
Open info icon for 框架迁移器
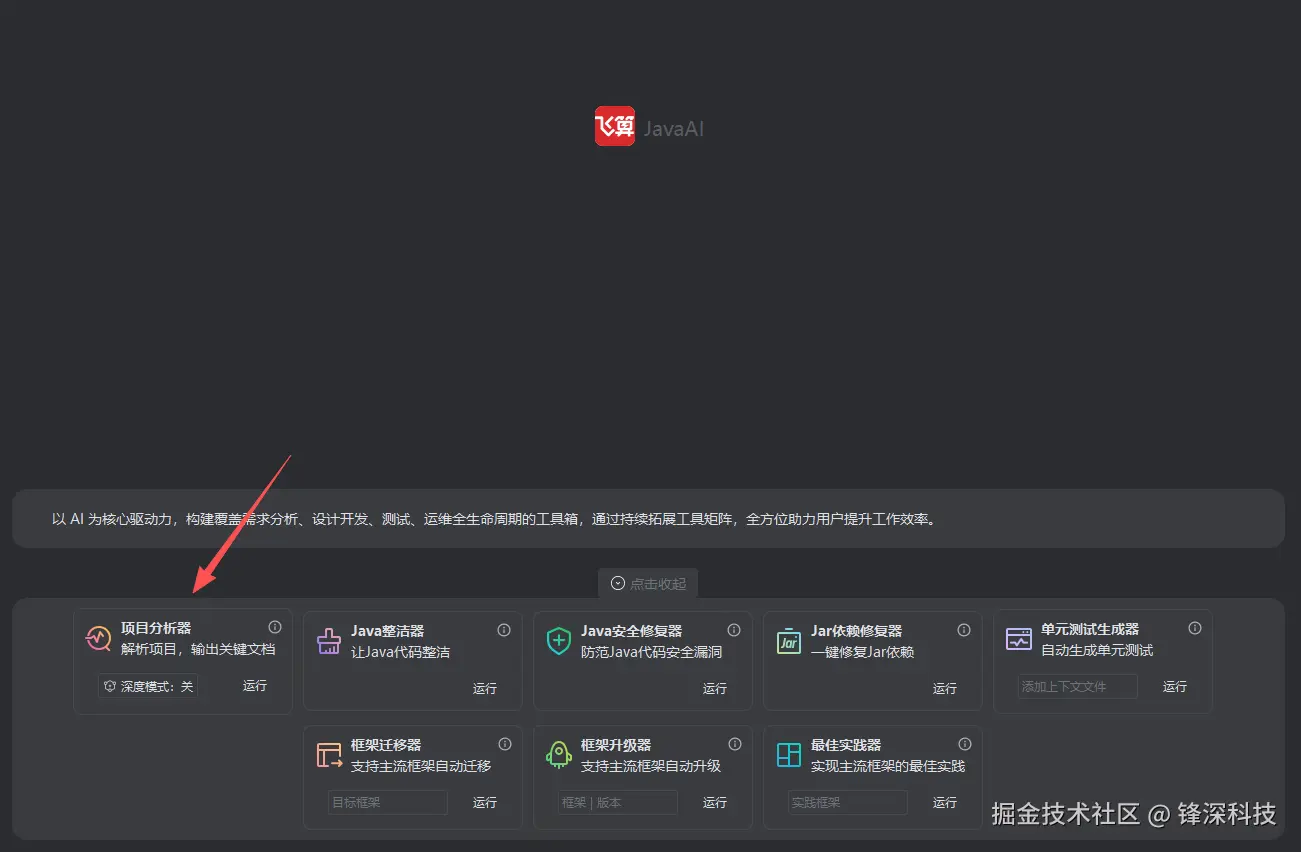(505, 744)
